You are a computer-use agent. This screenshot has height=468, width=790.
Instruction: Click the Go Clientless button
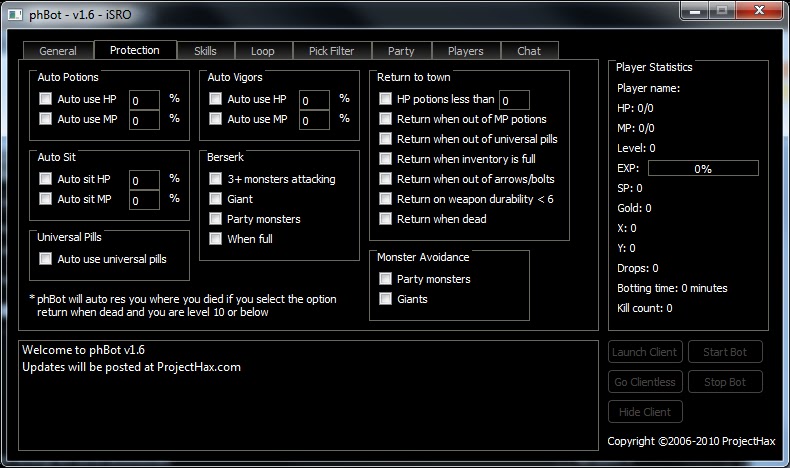645,382
